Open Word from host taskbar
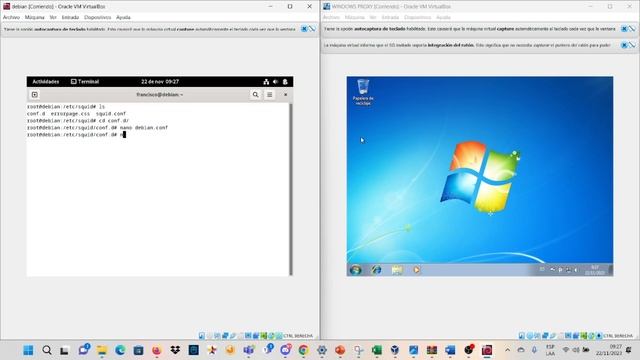640x360 pixels. 450,350
